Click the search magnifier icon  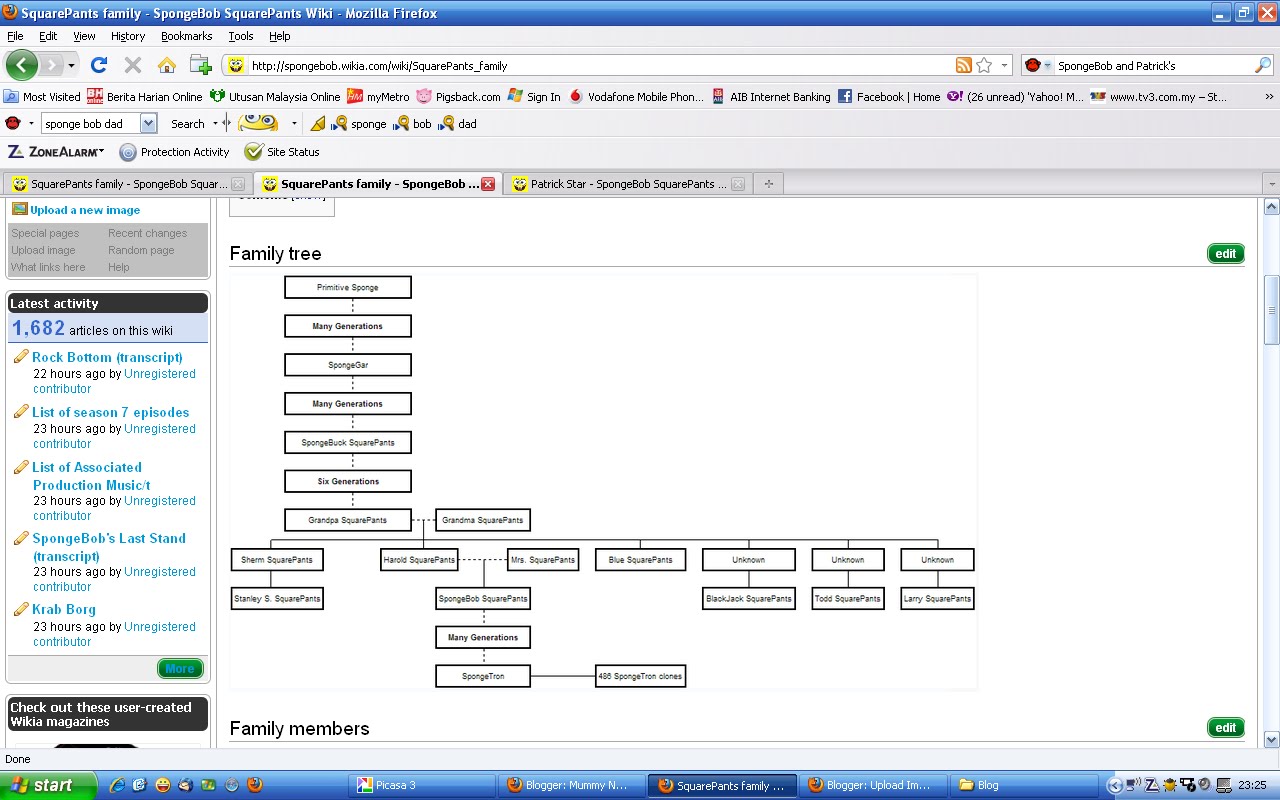(1263, 65)
